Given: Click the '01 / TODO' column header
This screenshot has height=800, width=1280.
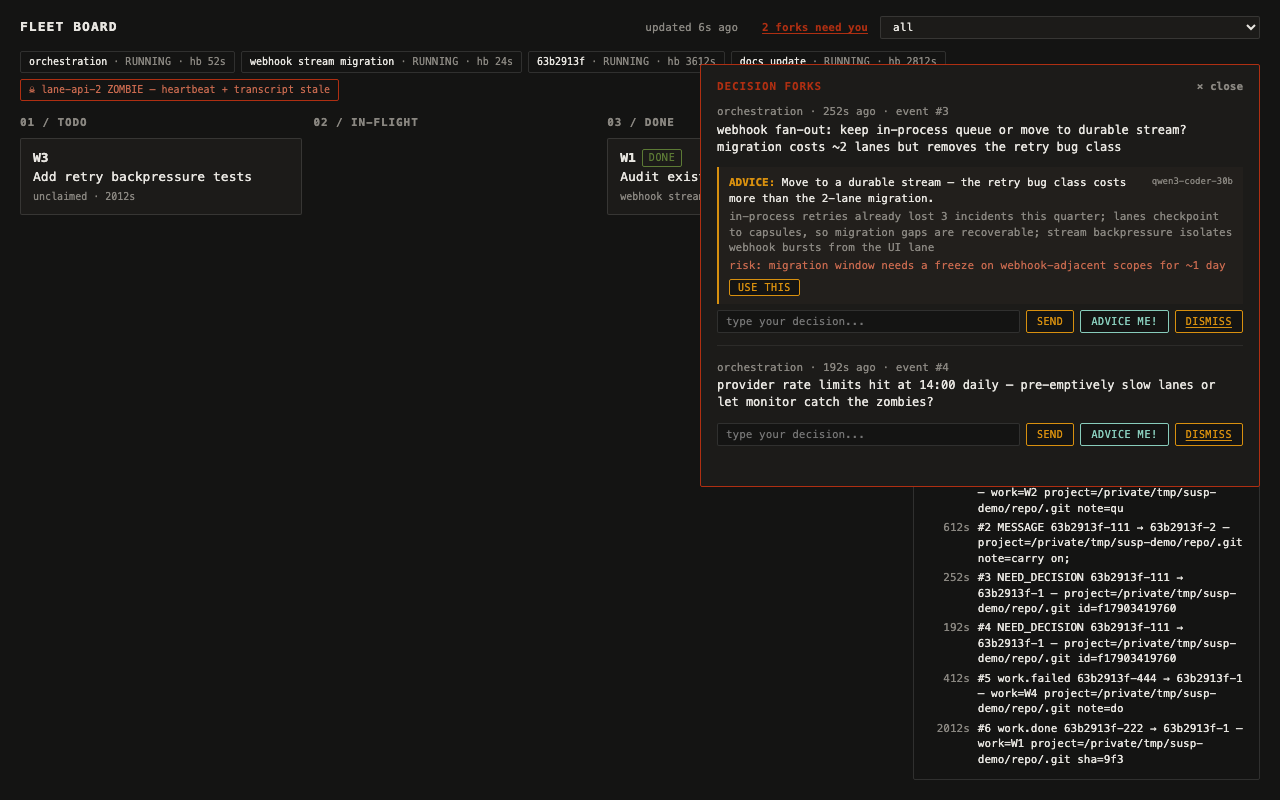Looking at the screenshot, I should pyautogui.click(x=54, y=123).
